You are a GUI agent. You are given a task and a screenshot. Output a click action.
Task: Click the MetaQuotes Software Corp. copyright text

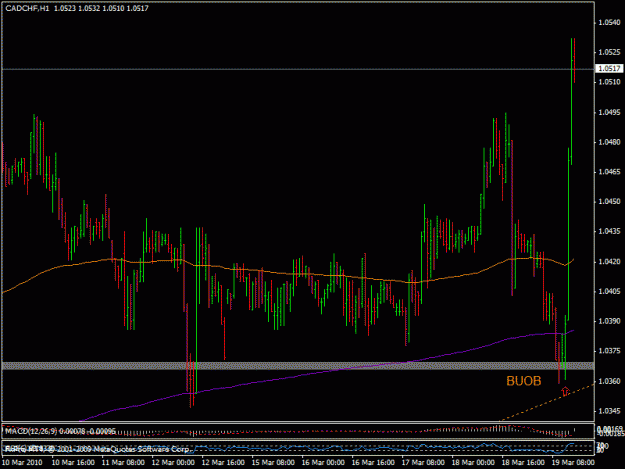[141, 449]
